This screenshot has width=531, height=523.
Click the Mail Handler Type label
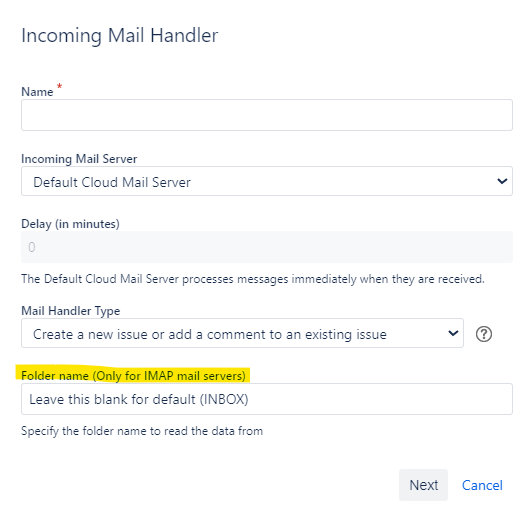click(70, 311)
